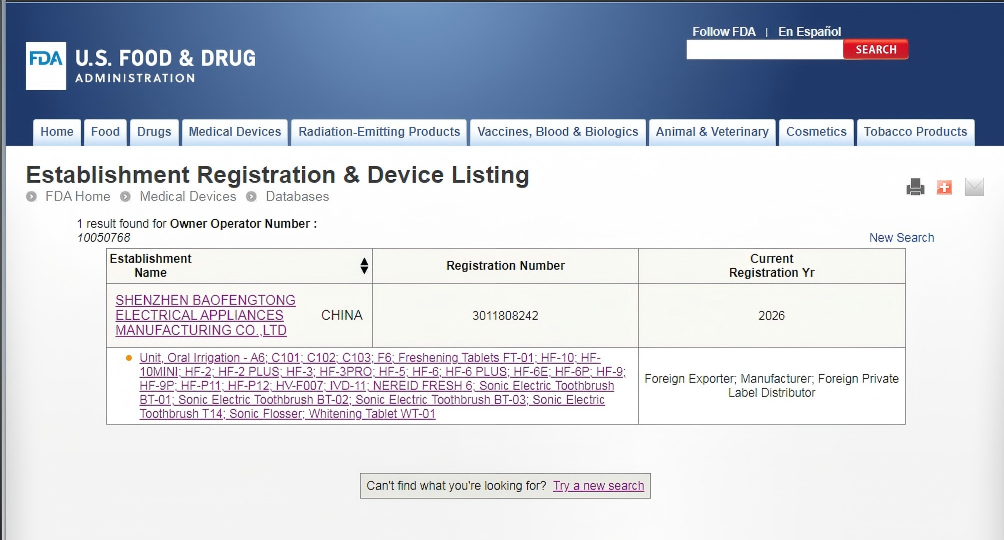This screenshot has height=540, width=1004.
Task: Open Databases breadcrumb link
Action: click(297, 197)
